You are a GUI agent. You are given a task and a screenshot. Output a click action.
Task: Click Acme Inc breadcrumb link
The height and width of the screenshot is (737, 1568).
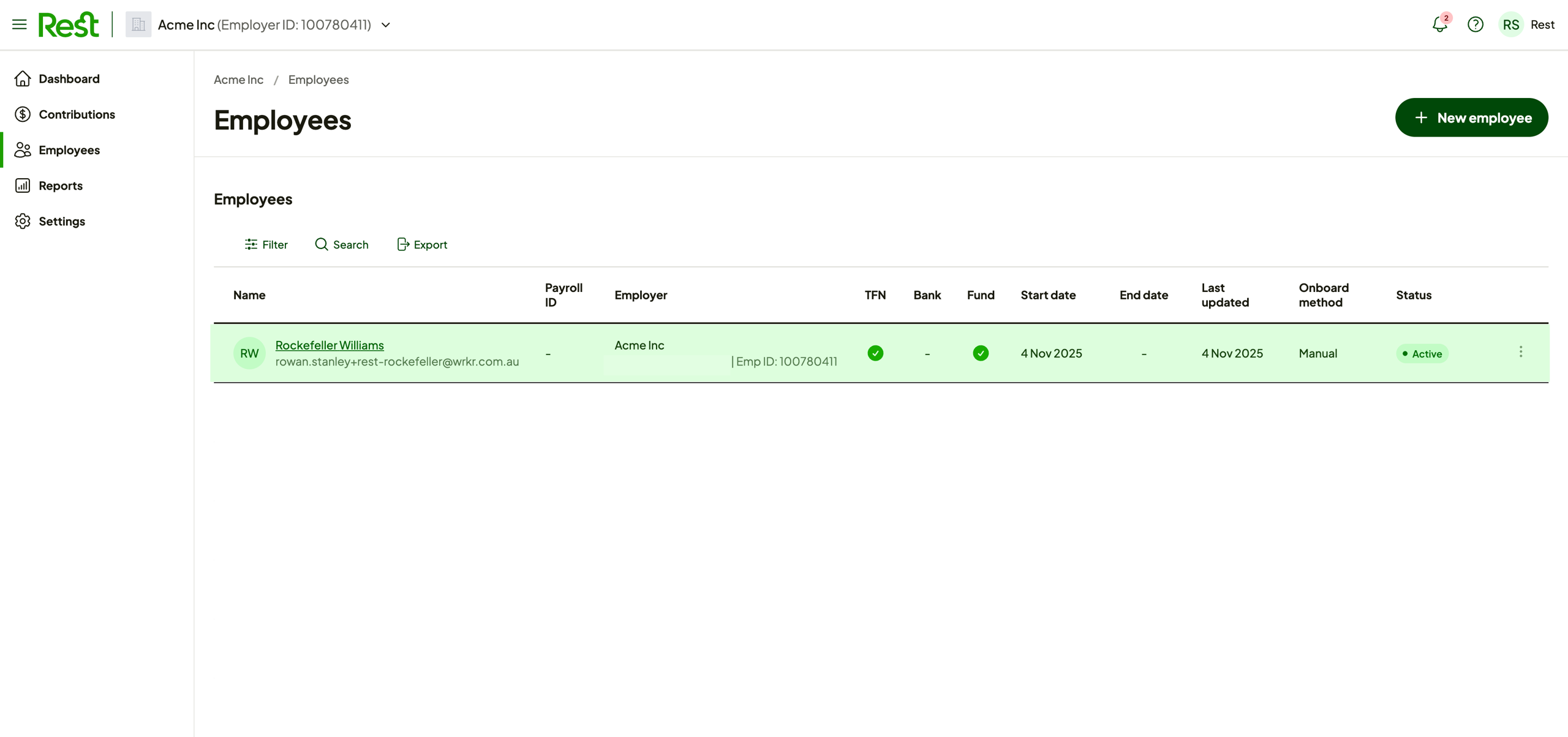point(238,80)
